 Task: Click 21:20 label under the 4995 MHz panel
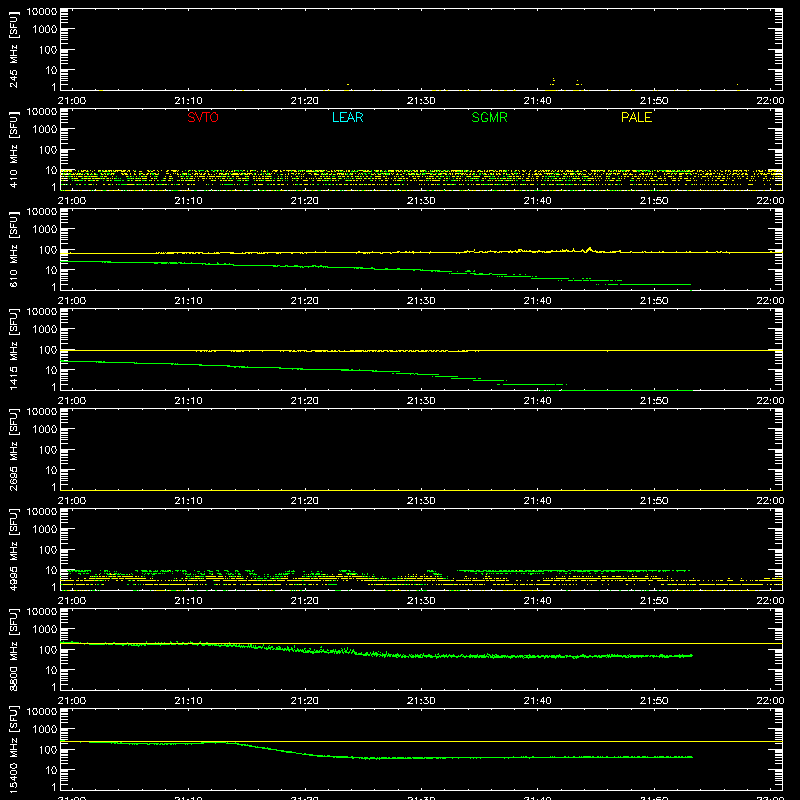(305, 601)
